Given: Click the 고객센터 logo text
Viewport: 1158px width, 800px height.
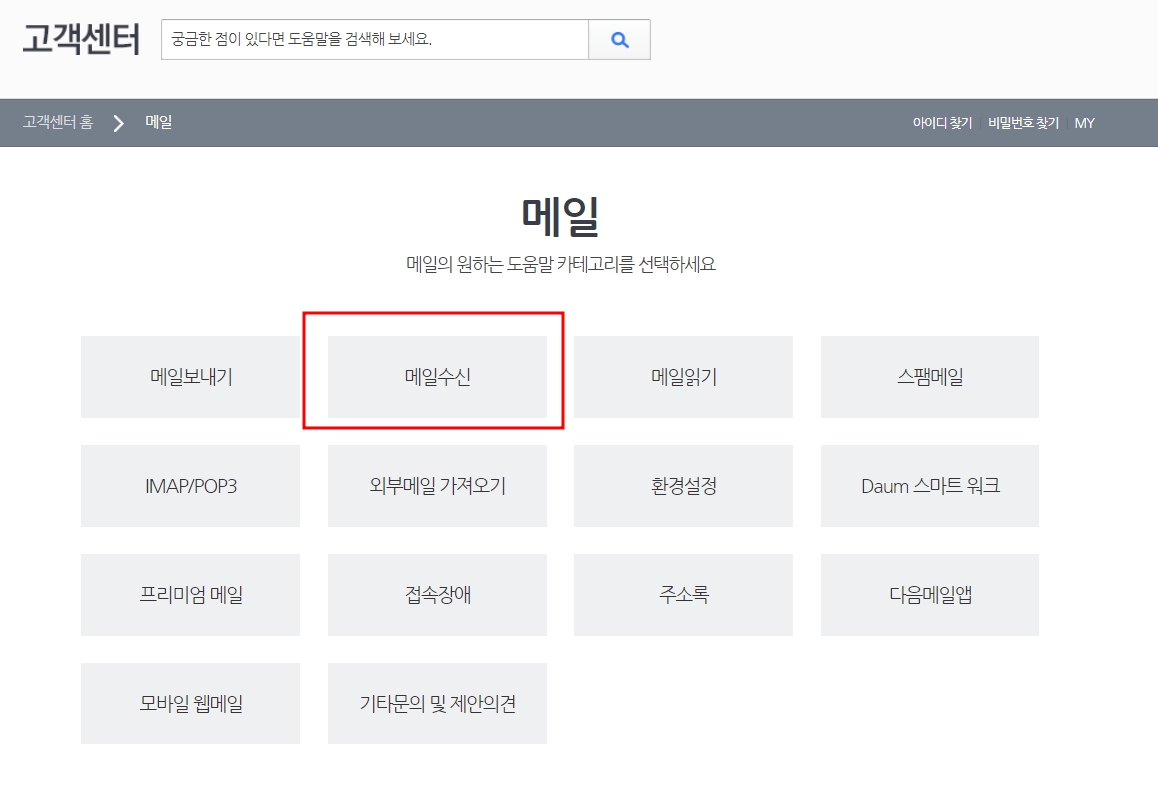Looking at the screenshot, I should pyautogui.click(x=80, y=40).
